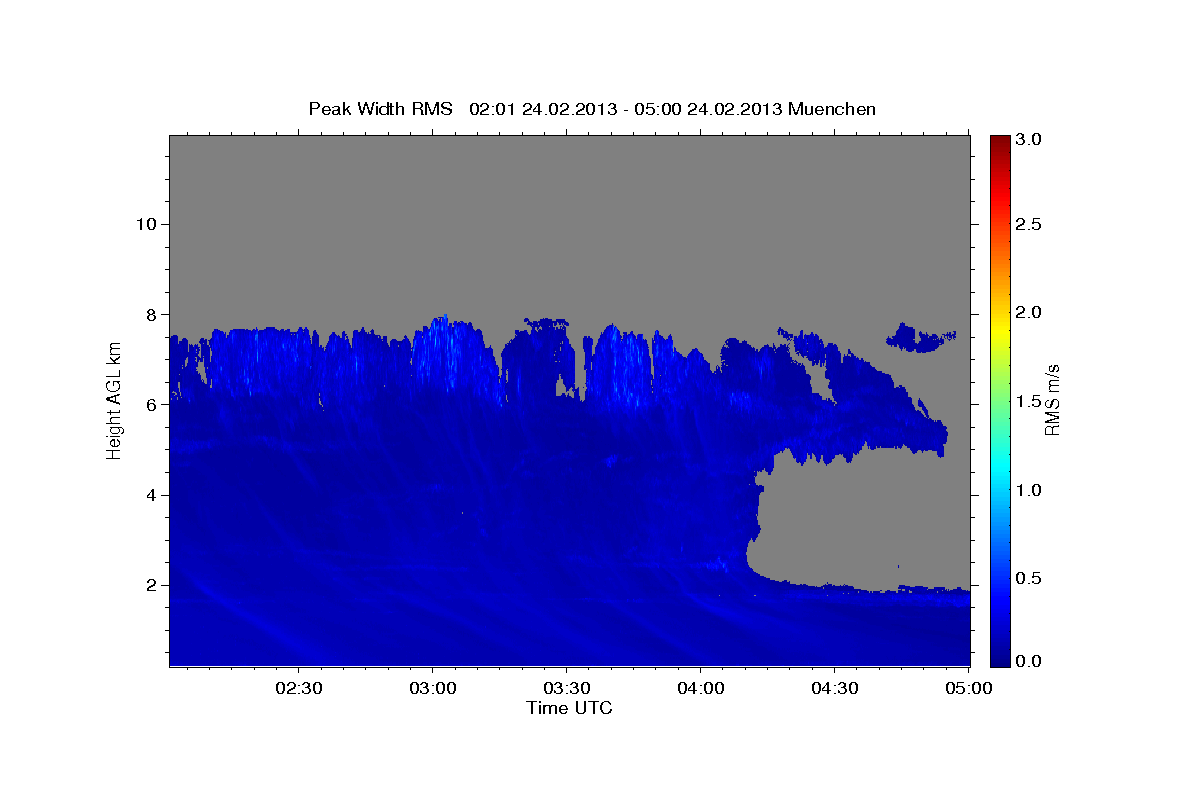
Task: Click the 03:30 time tick label
Action: (x=566, y=688)
